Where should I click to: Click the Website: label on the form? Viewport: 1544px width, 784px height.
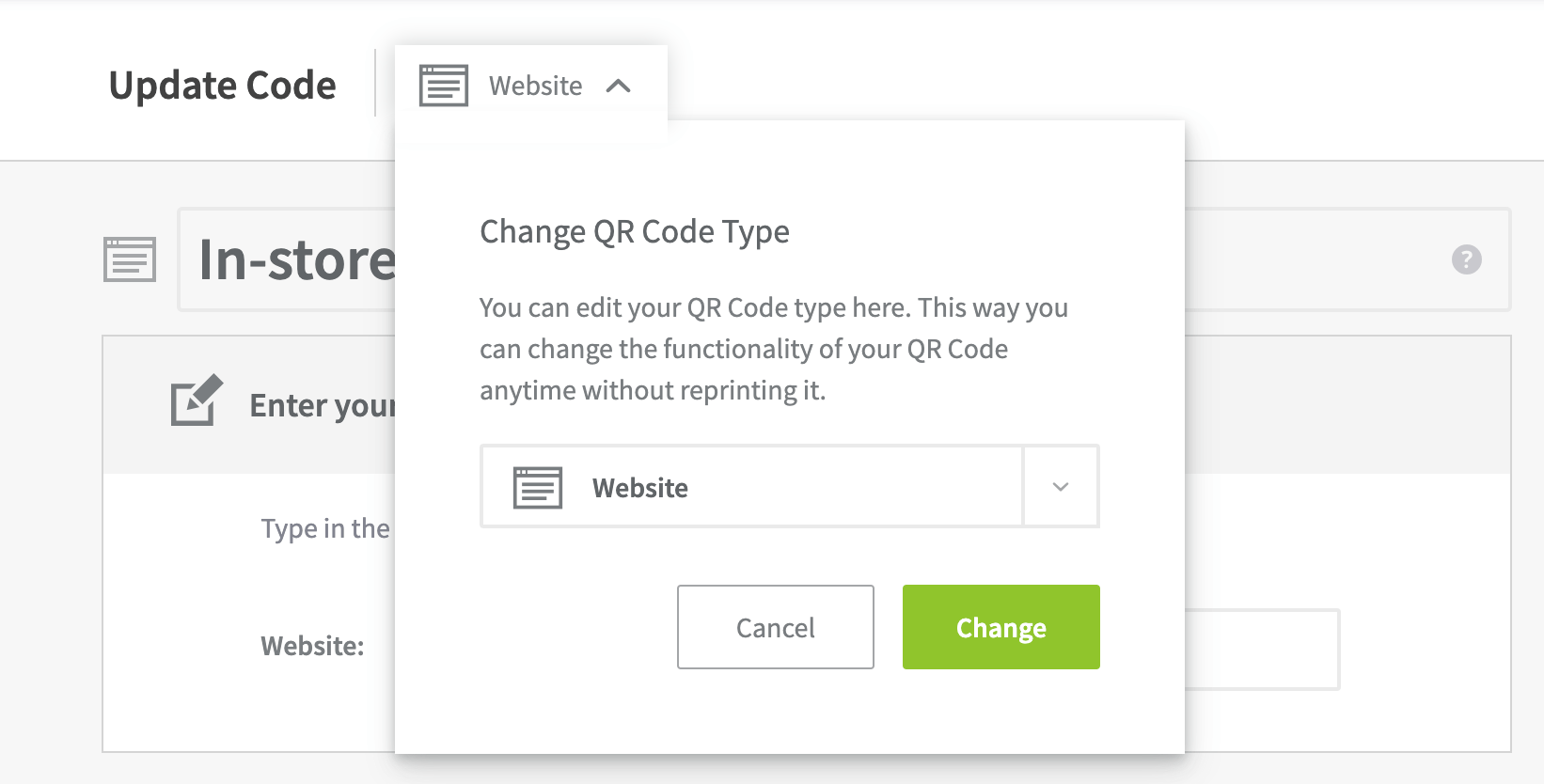(x=310, y=646)
